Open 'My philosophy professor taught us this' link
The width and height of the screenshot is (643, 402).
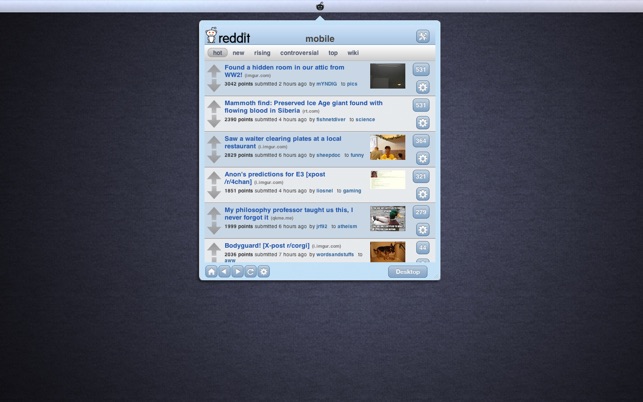pos(288,214)
